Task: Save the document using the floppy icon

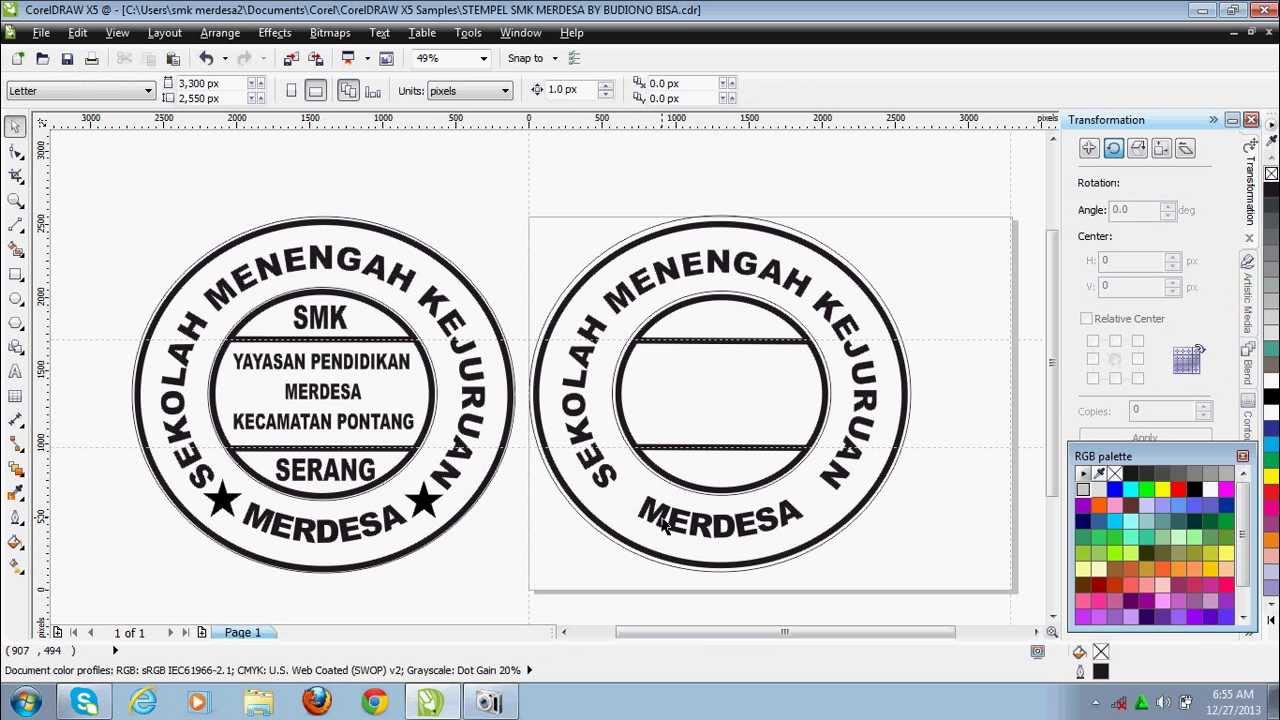Action: [x=67, y=58]
